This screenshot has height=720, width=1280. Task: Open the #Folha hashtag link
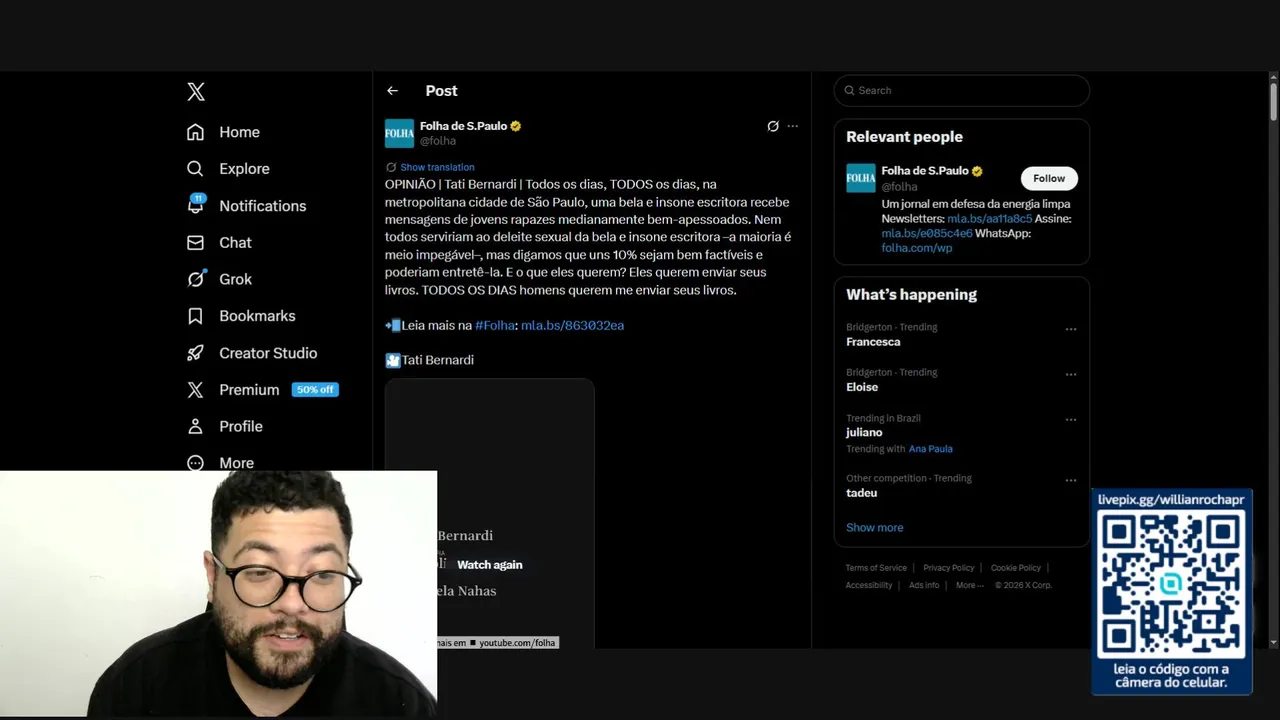point(494,325)
